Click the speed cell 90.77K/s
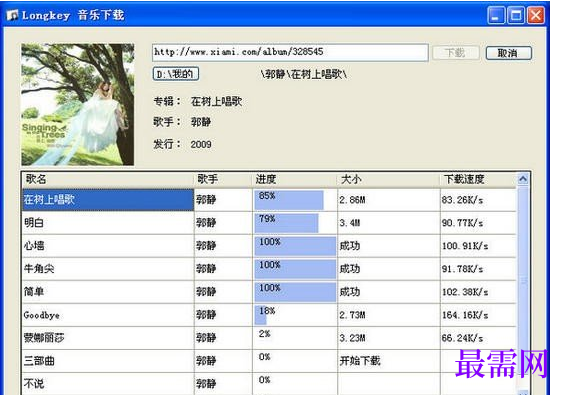The image size is (567, 395). click(478, 223)
